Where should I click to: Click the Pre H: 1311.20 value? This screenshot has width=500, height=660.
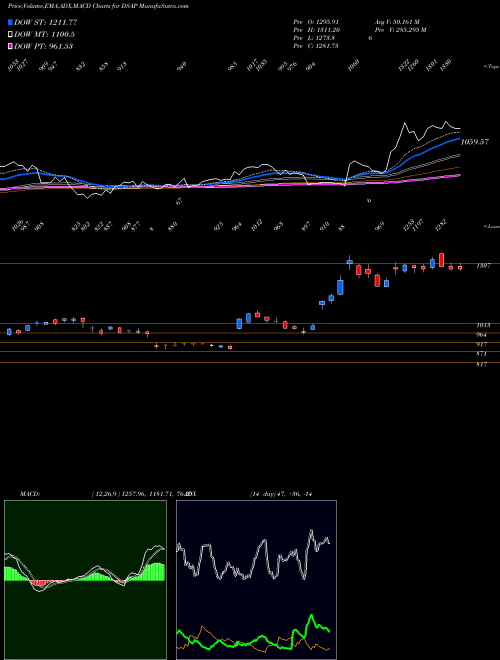[x=316, y=30]
